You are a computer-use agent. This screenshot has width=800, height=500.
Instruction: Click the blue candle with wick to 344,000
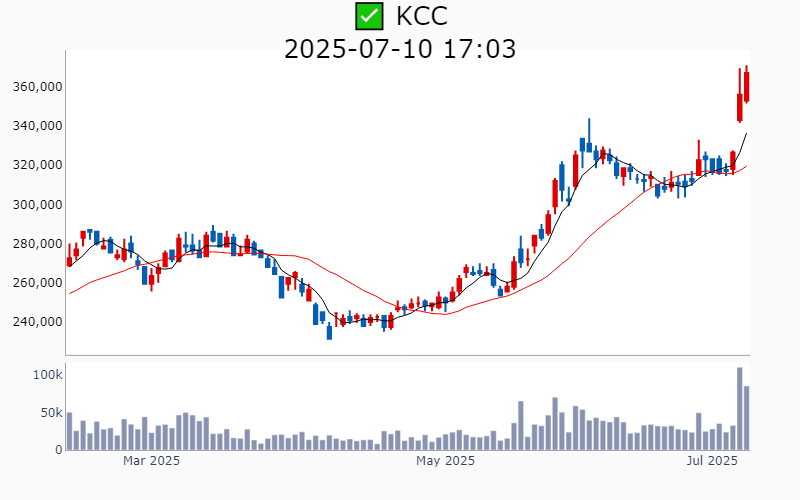coord(589,136)
